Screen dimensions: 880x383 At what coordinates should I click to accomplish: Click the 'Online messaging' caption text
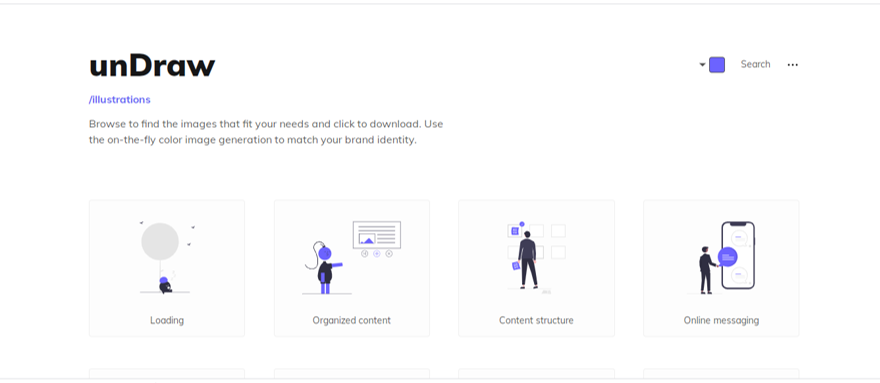coord(721,320)
